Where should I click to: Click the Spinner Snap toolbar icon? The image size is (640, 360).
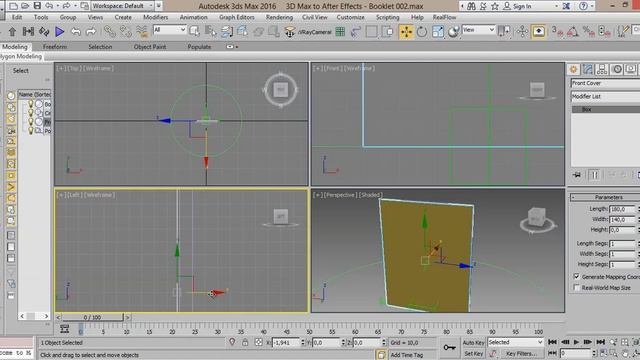604,31
